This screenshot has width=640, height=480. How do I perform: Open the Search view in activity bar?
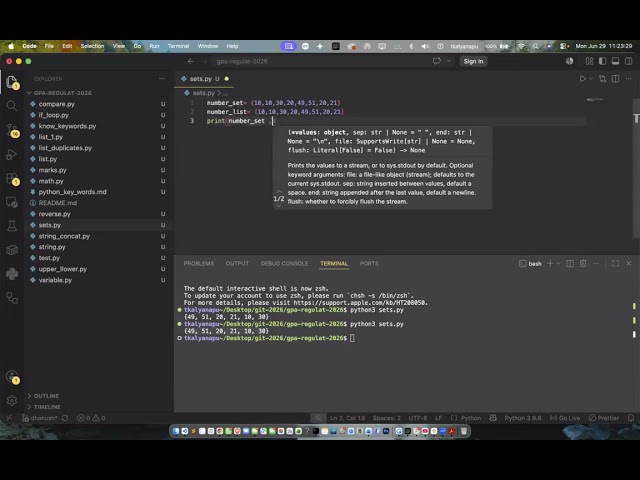click(x=12, y=106)
